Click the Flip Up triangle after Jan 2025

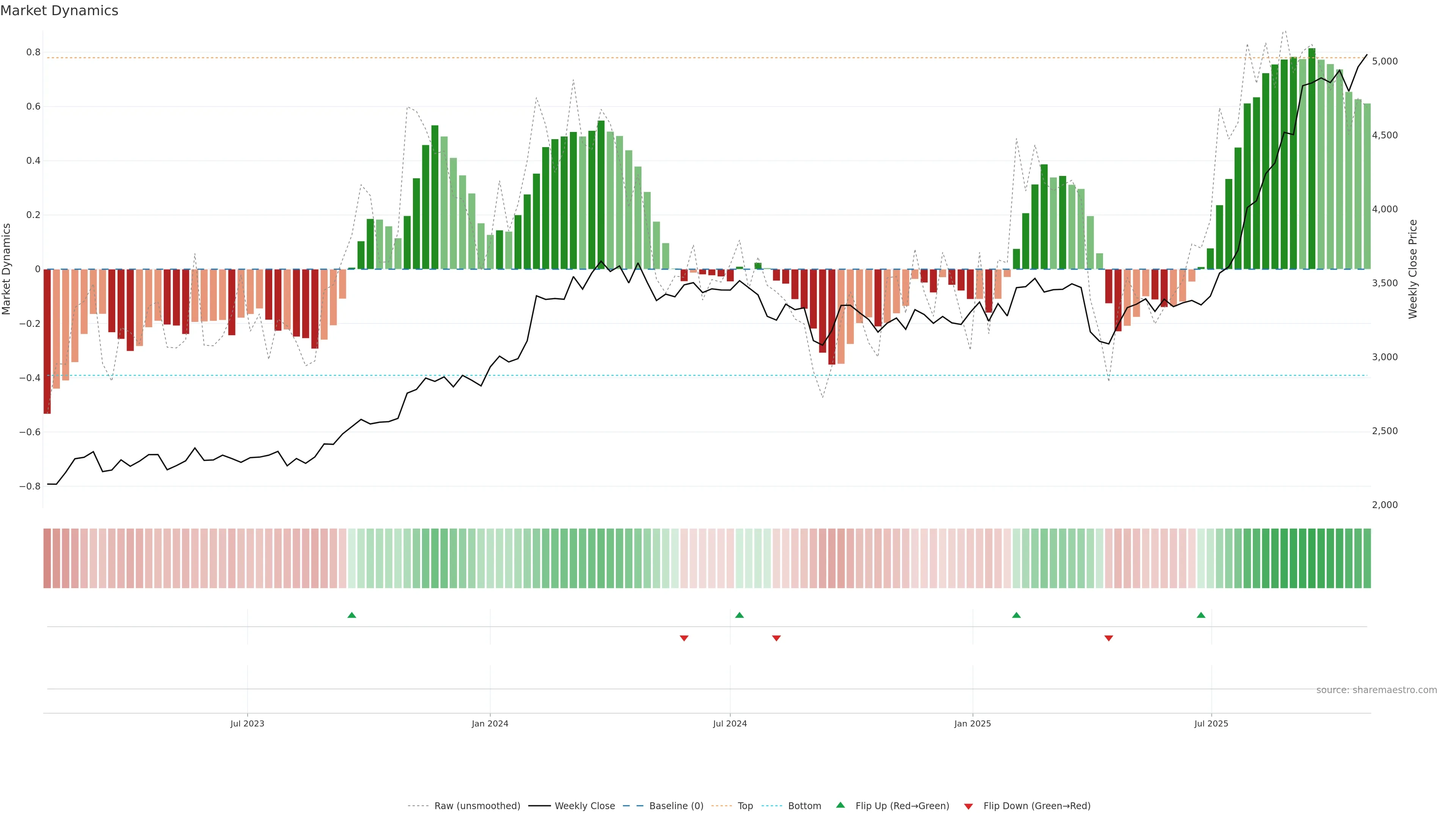click(1016, 615)
